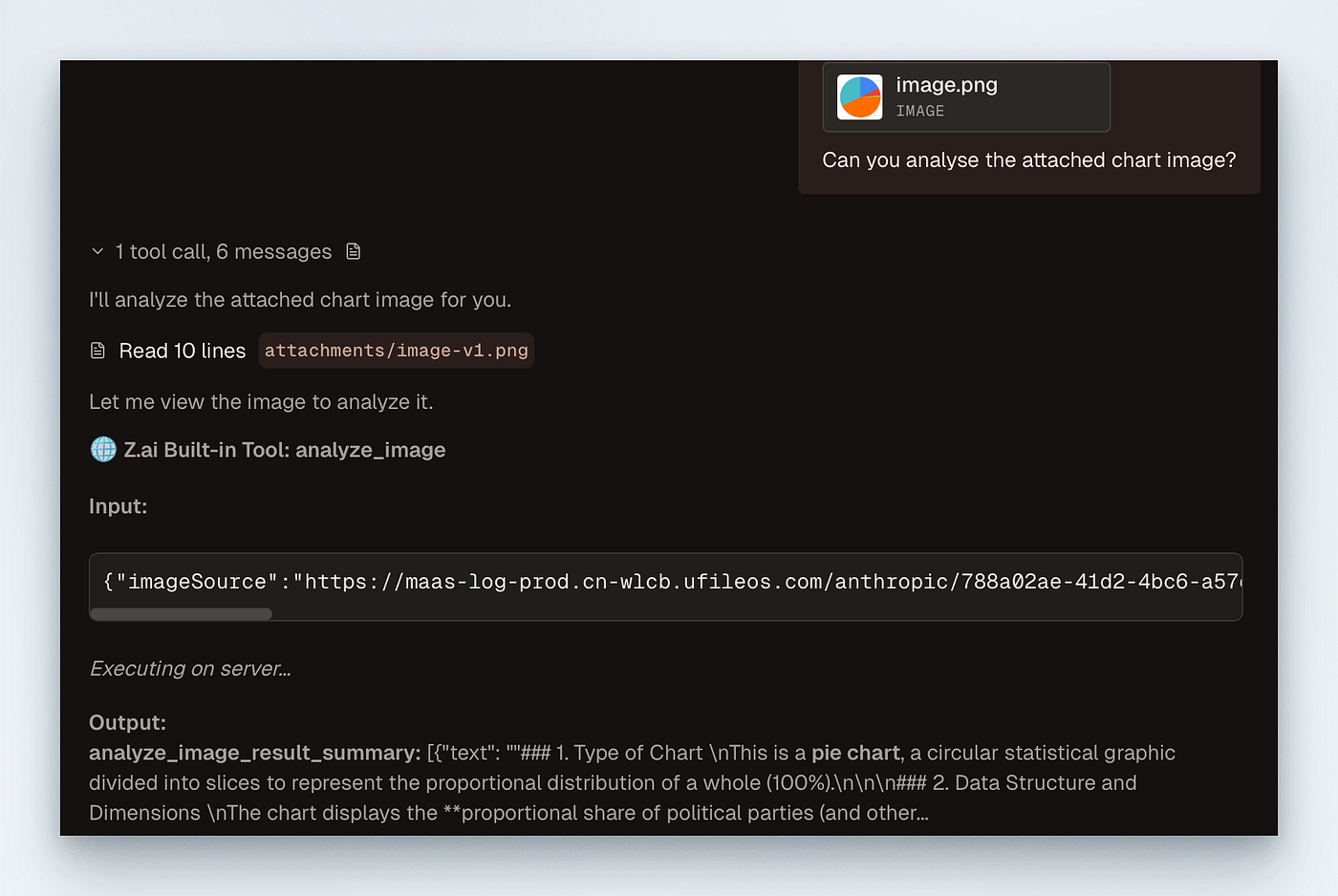This screenshot has width=1338, height=896.
Task: Click the horizontal scrollbar thumb under JSON
Action: (x=182, y=614)
